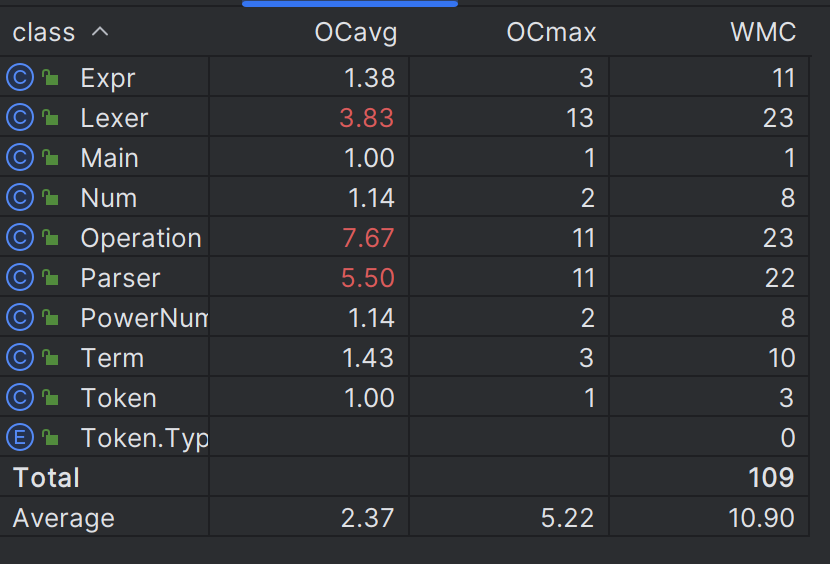The width and height of the screenshot is (830, 564).
Task: Click the Total WMC value 109
Action: 771,478
